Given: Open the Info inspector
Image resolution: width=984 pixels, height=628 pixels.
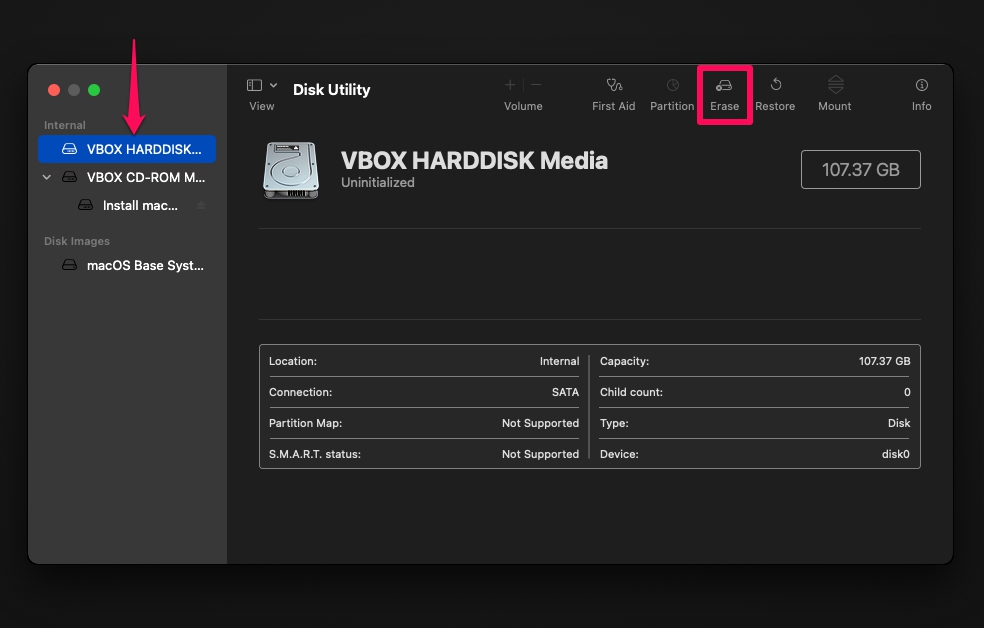Looking at the screenshot, I should click(x=921, y=85).
